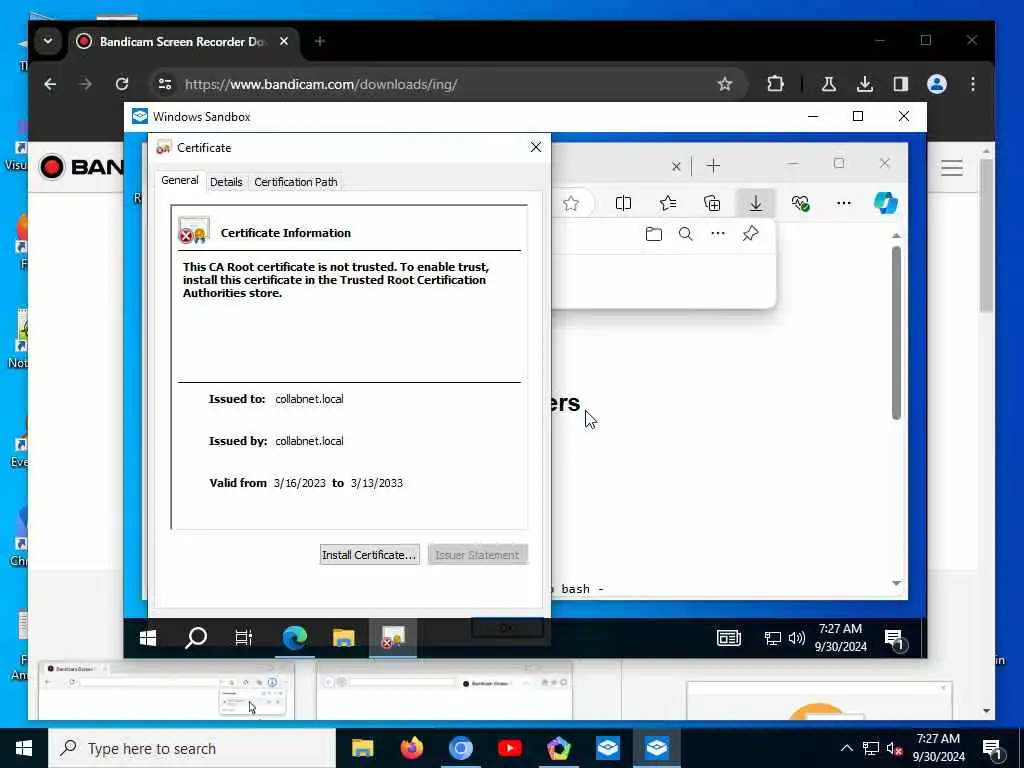Open the Chrome profile avatar
1024x768 pixels.
click(936, 84)
